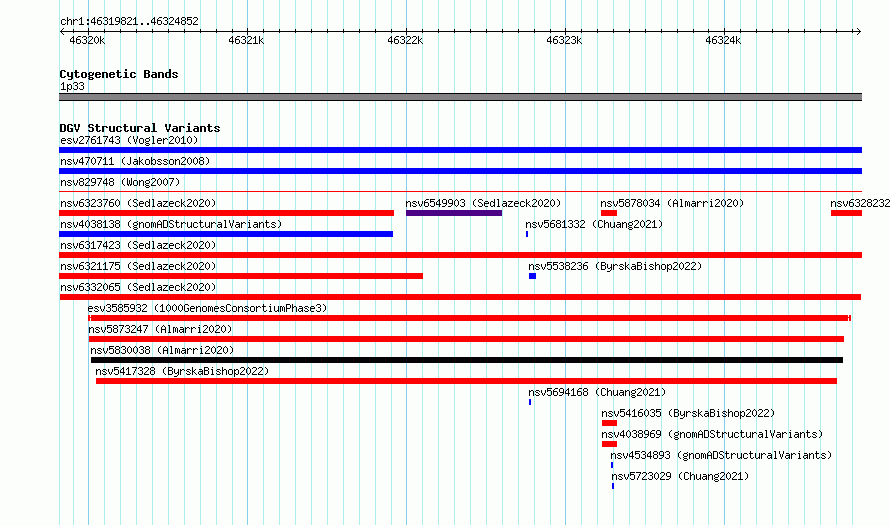Click the nsv5681332 (Chuang2021) label
This screenshot has width=890, height=525.
tap(594, 224)
